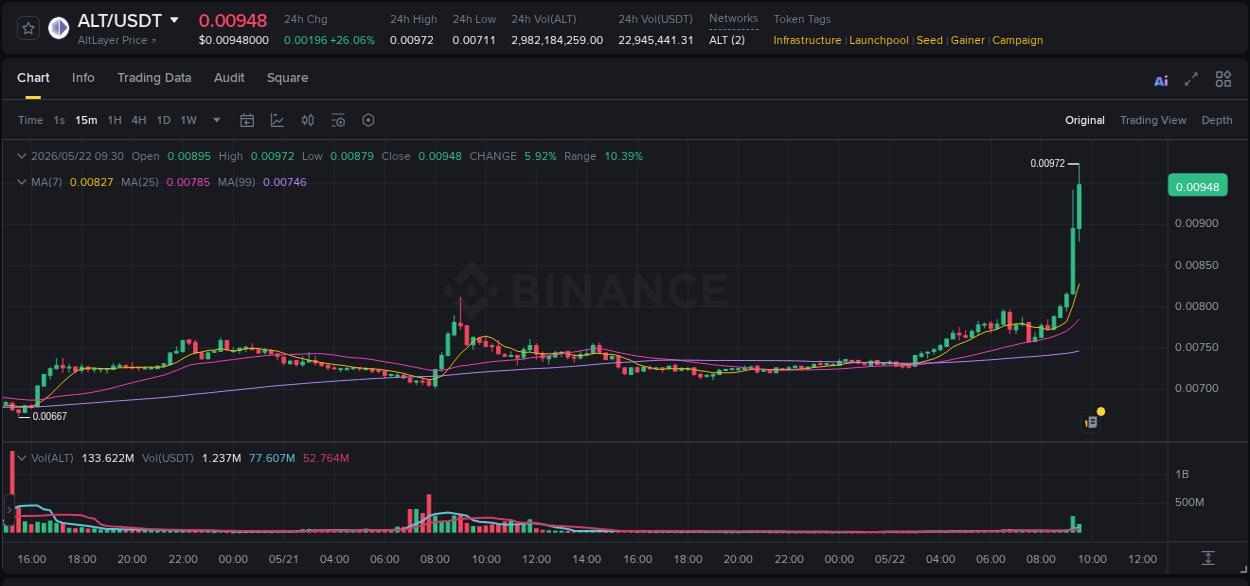Expand chart to fullscreen

pos(1191,79)
